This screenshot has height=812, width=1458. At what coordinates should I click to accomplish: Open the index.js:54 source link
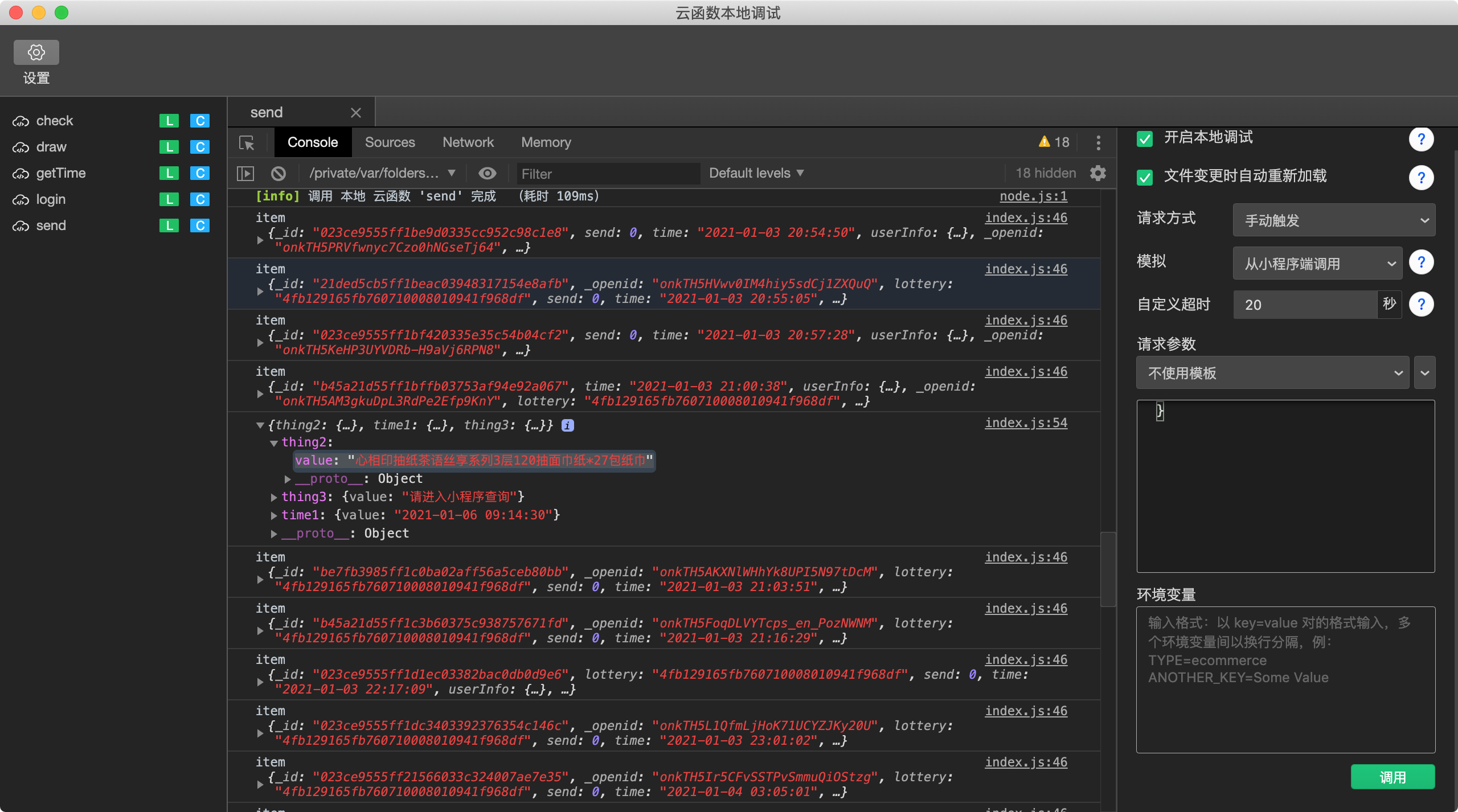point(1026,423)
